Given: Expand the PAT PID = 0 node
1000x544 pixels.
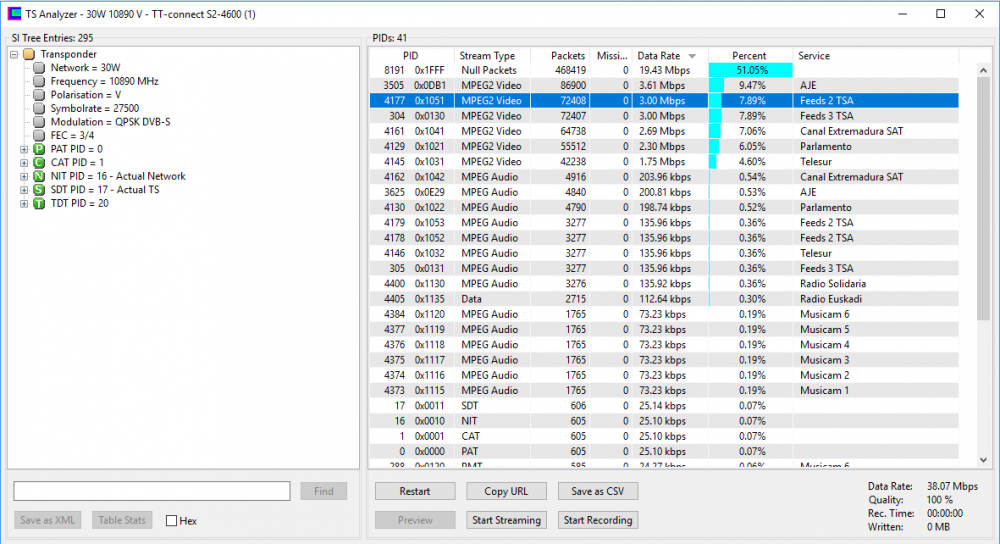Looking at the screenshot, I should (24, 149).
